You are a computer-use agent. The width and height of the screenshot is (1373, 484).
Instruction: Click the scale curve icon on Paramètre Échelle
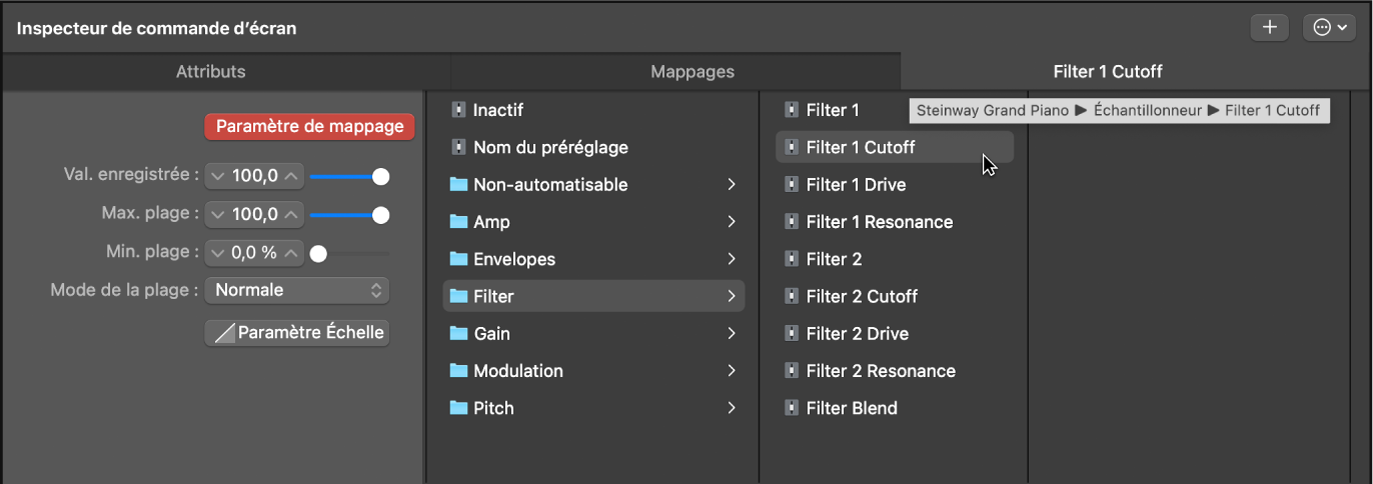coord(223,333)
